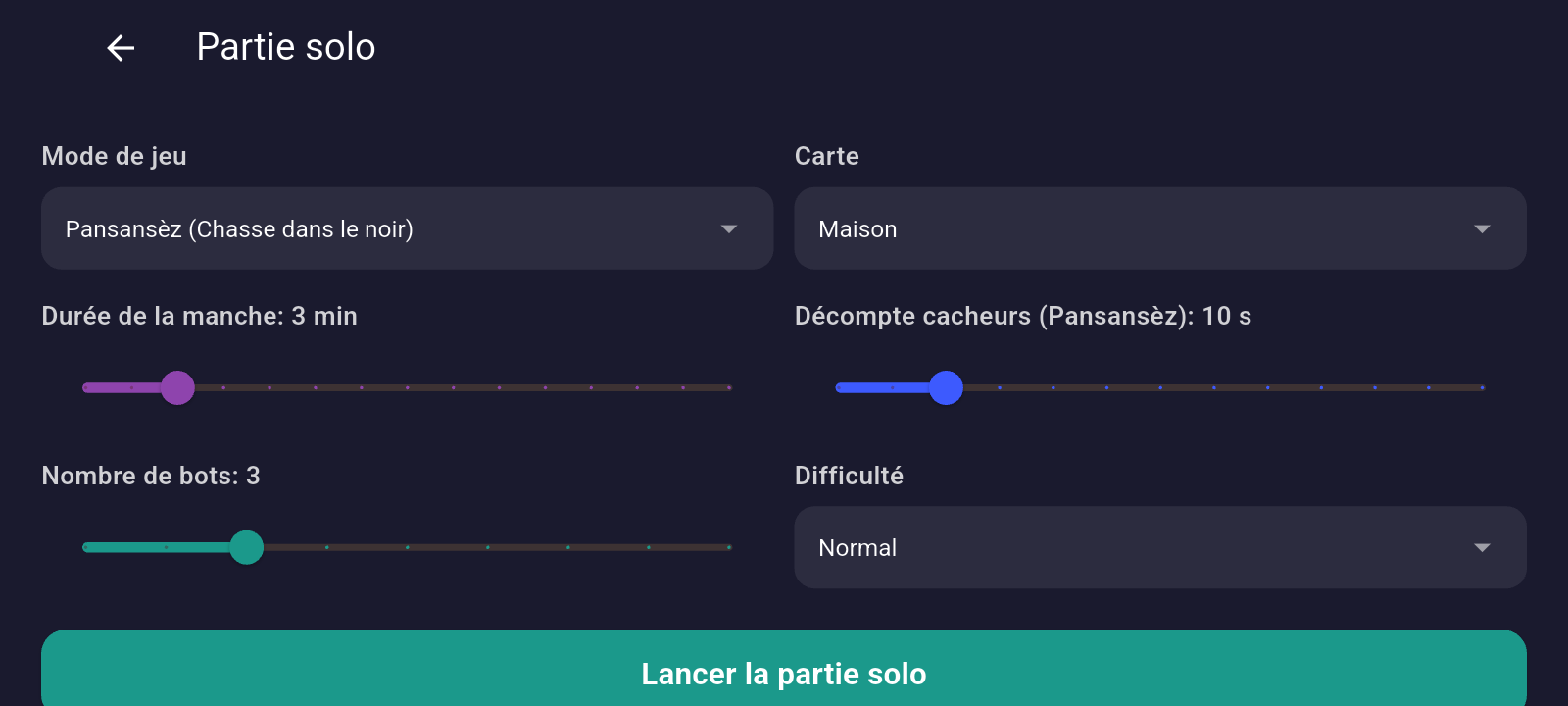Click the Nombre de bots: 3 label

pyautogui.click(x=150, y=476)
